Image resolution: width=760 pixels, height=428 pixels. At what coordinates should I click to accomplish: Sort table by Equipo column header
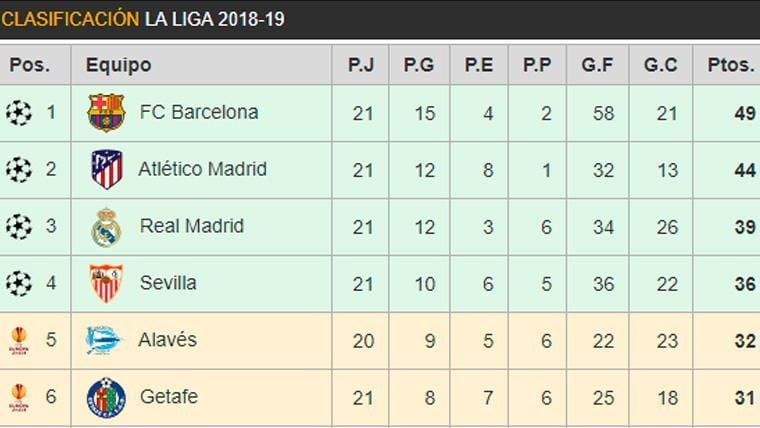click(118, 65)
